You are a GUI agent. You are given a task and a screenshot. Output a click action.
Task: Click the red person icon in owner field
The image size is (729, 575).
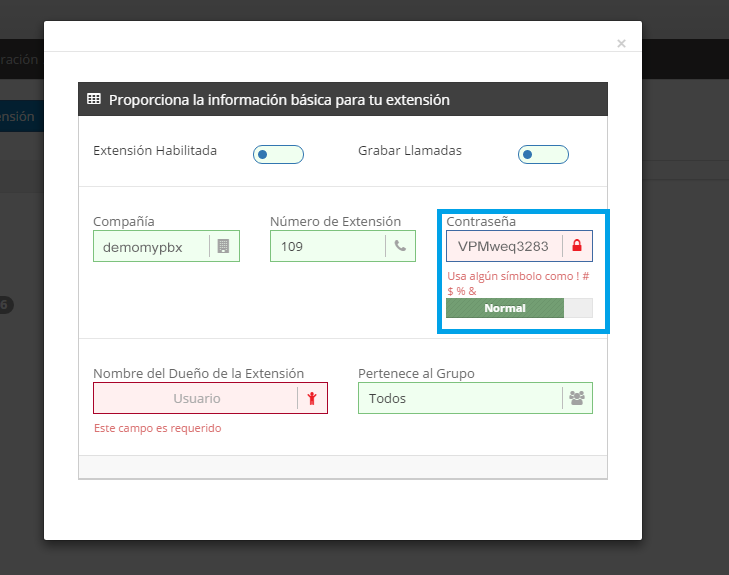312,398
